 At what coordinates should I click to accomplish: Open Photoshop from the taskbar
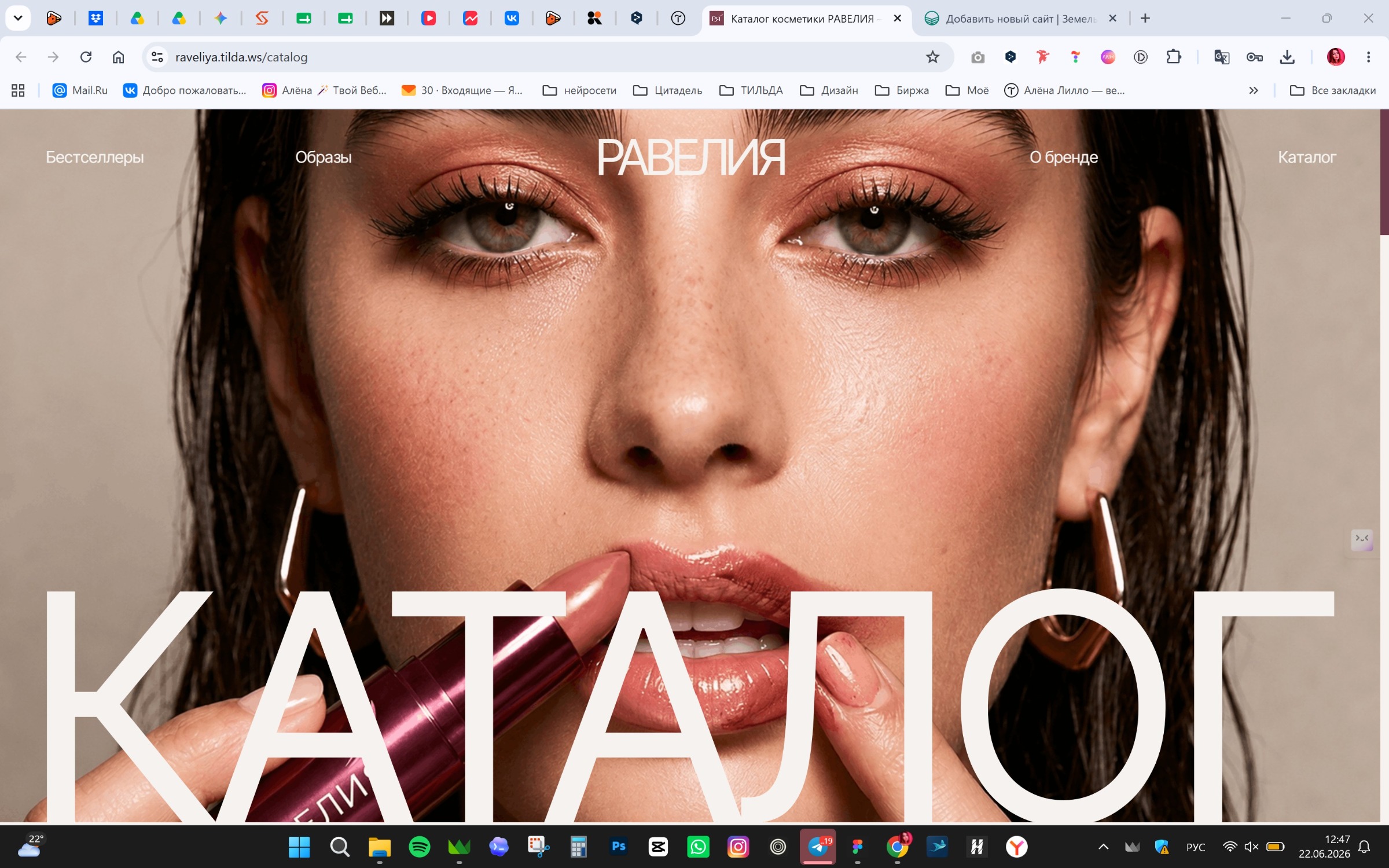click(x=619, y=847)
